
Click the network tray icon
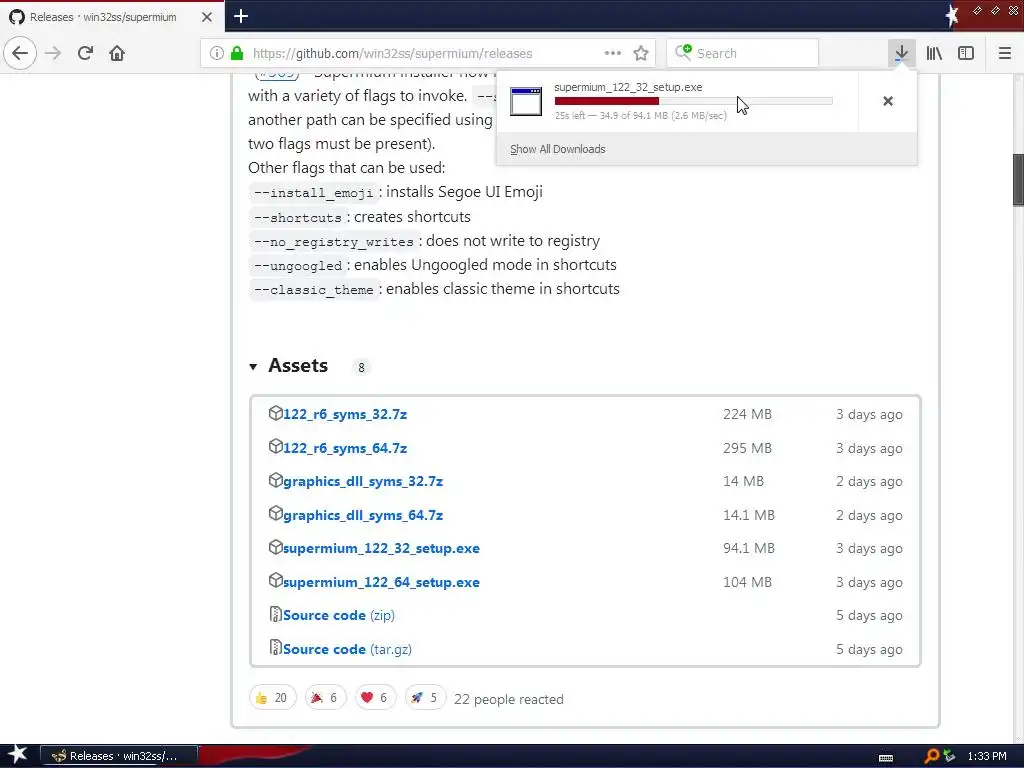click(x=949, y=756)
